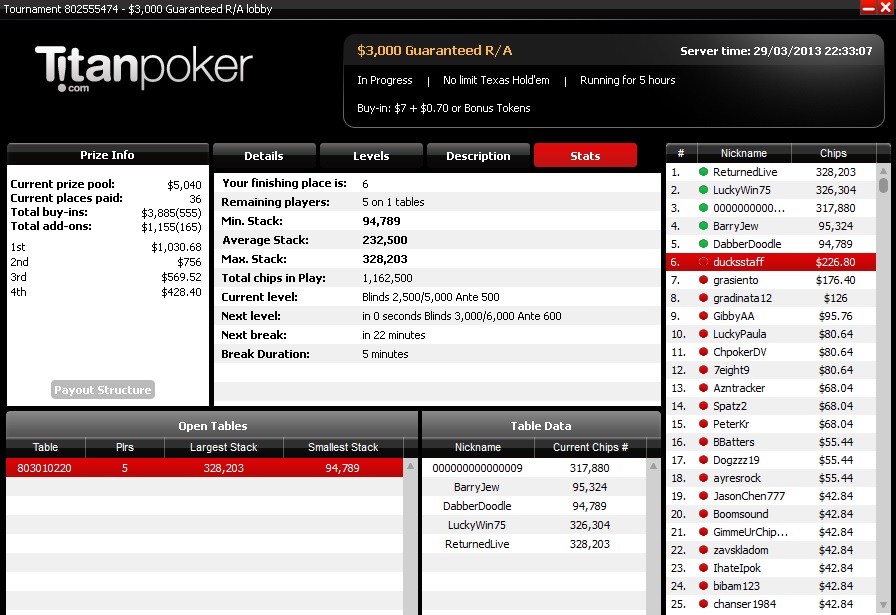Image resolution: width=896 pixels, height=615 pixels.
Task: Click Current prize pool value $5,040
Action: 184,185
